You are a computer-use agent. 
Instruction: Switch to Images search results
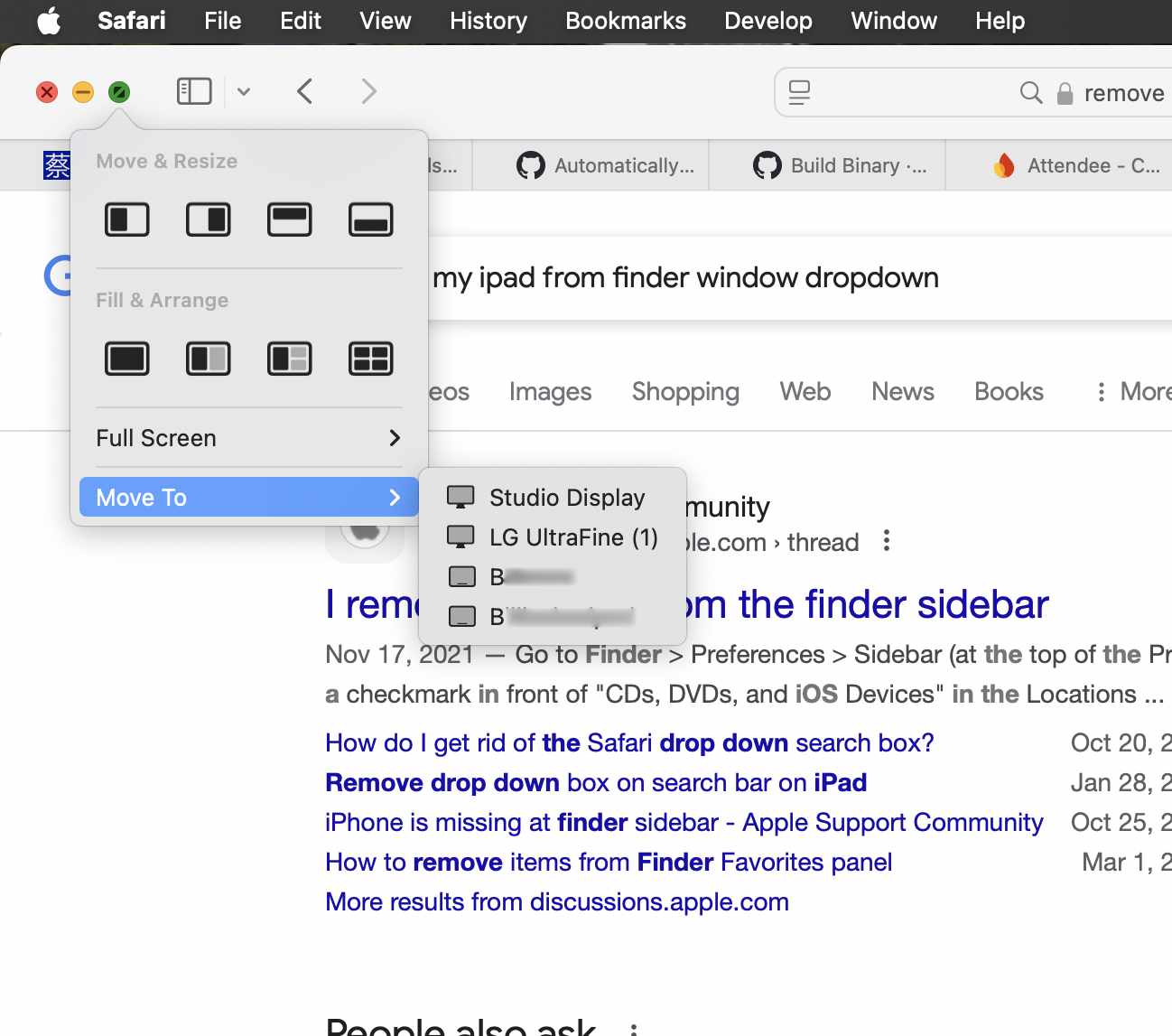coord(550,392)
